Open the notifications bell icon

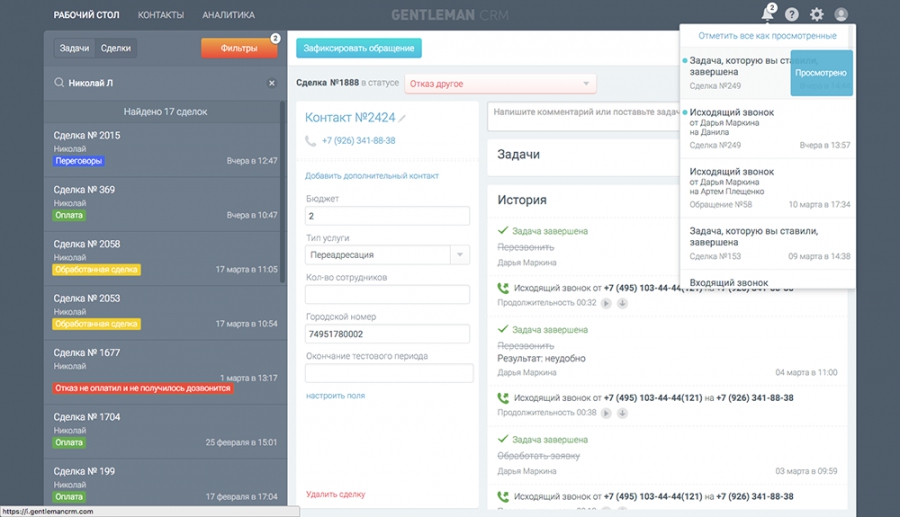(x=767, y=14)
